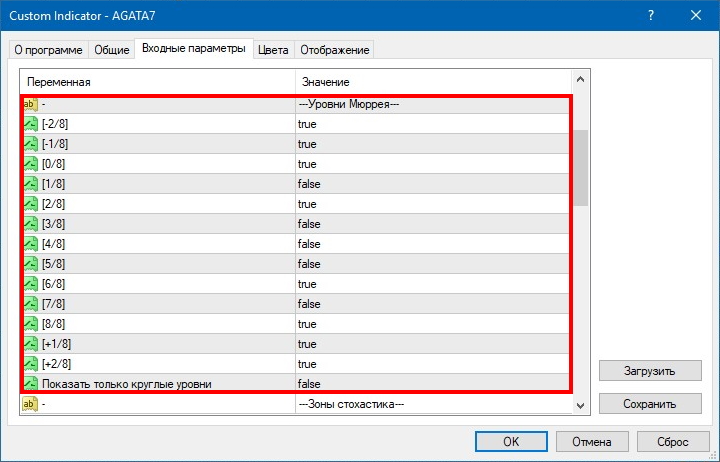
Task: Click the icon beside the [-2/8] parameter
Action: tap(30, 124)
